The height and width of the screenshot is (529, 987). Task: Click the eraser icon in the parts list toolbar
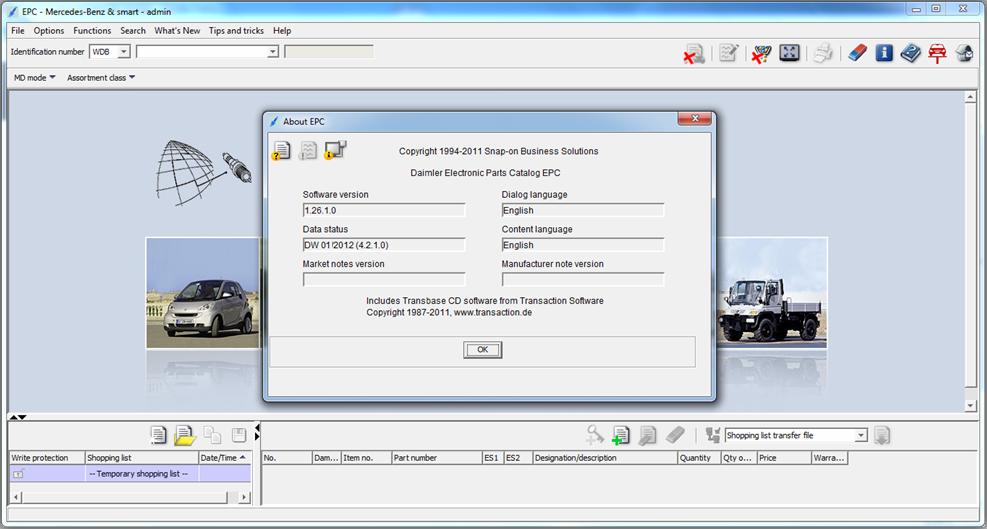pos(674,435)
